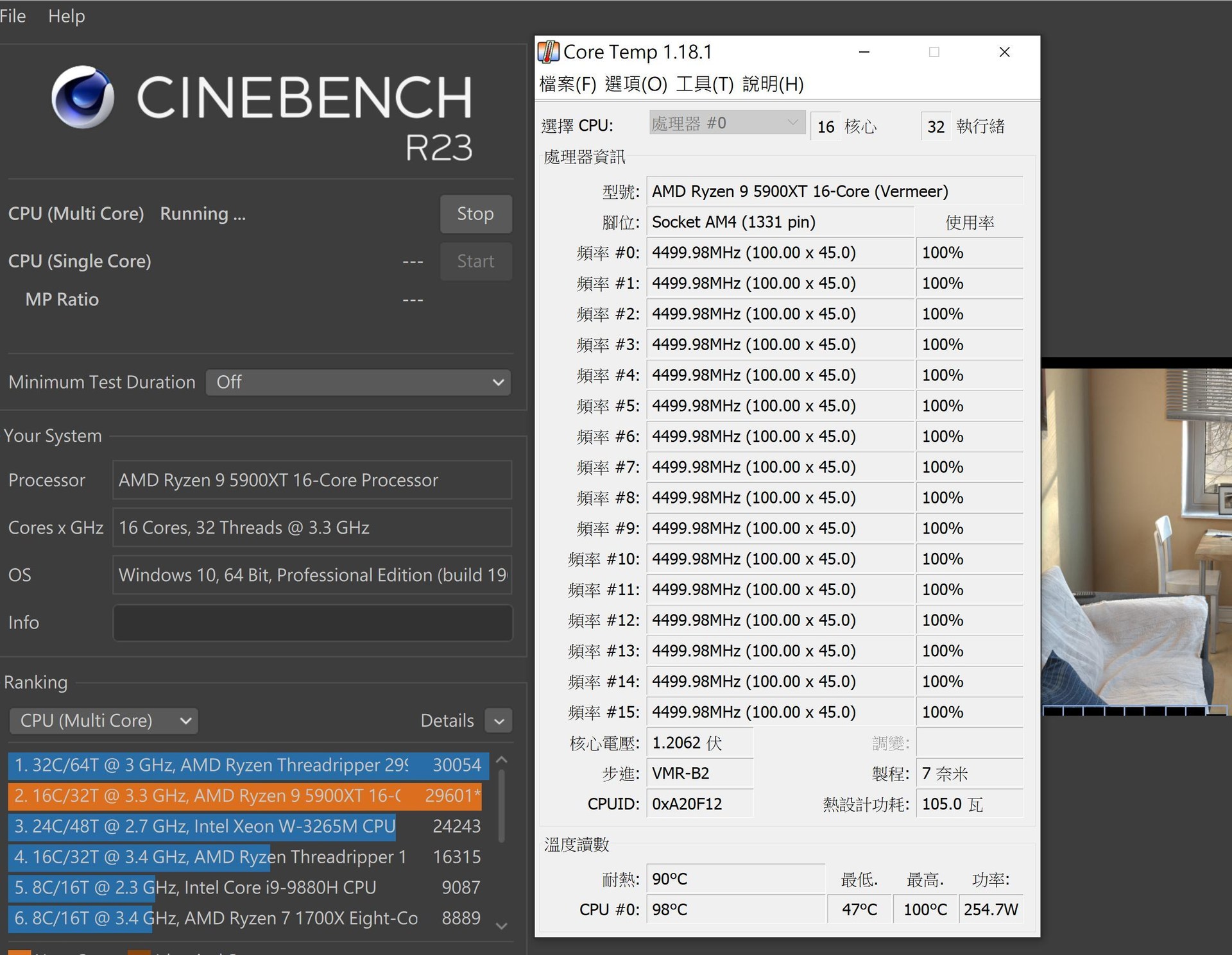Open the 工具(T) menu in Core Temp

tap(704, 84)
